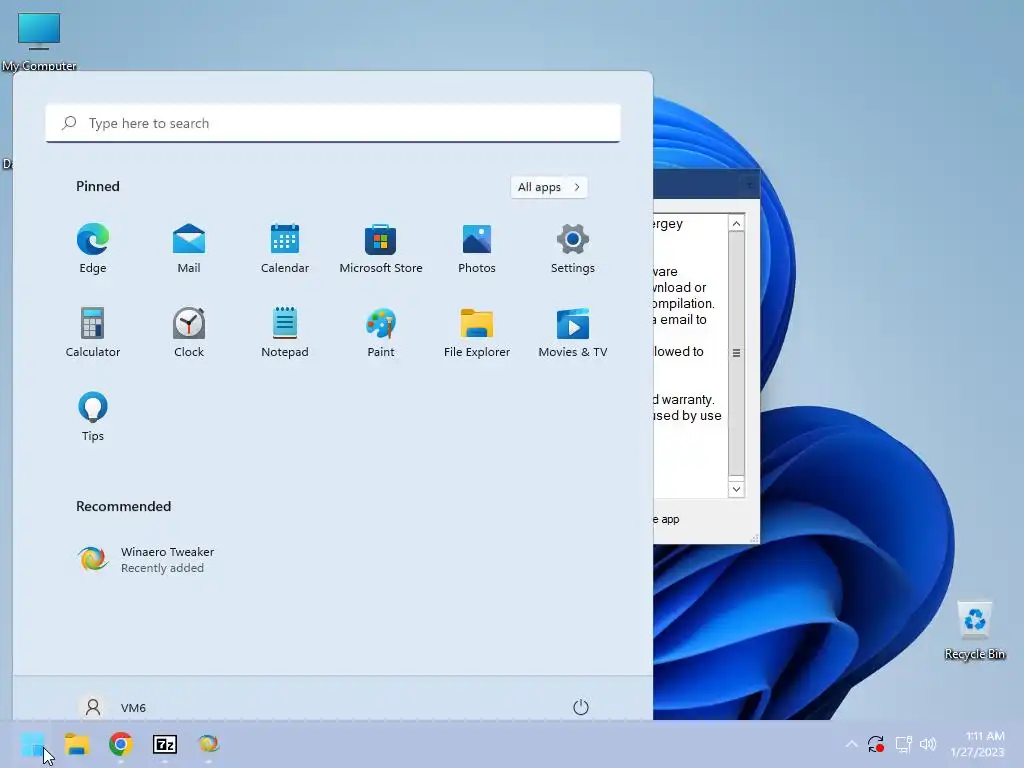The height and width of the screenshot is (768, 1024).
Task: Open the Recycle Bin desktop icon
Action: (975, 630)
